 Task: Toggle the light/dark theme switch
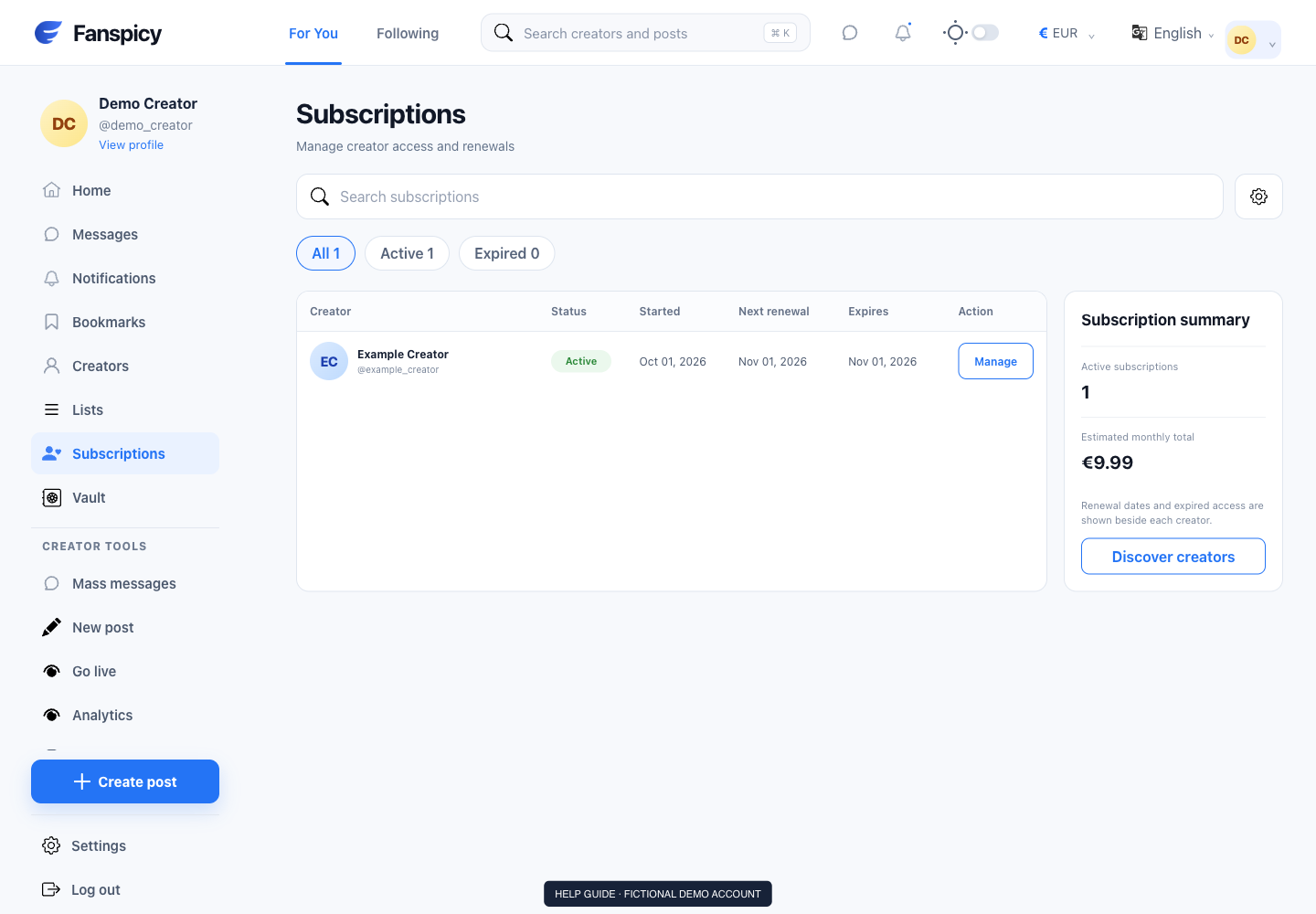(984, 33)
